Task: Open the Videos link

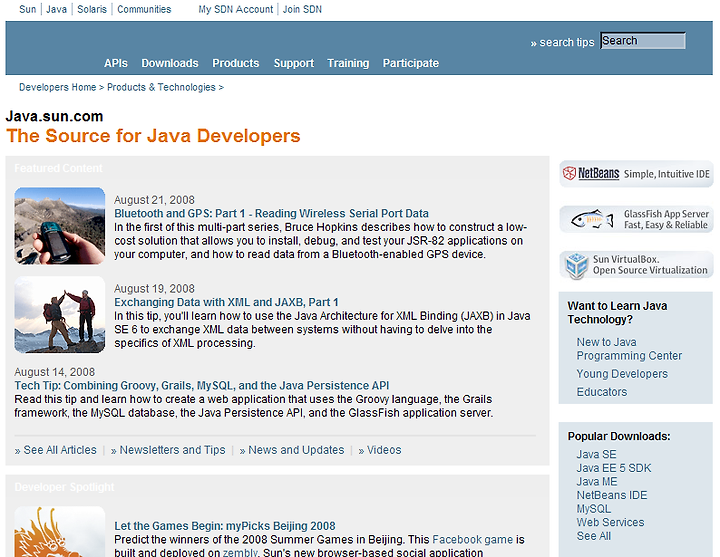Action: pos(384,450)
